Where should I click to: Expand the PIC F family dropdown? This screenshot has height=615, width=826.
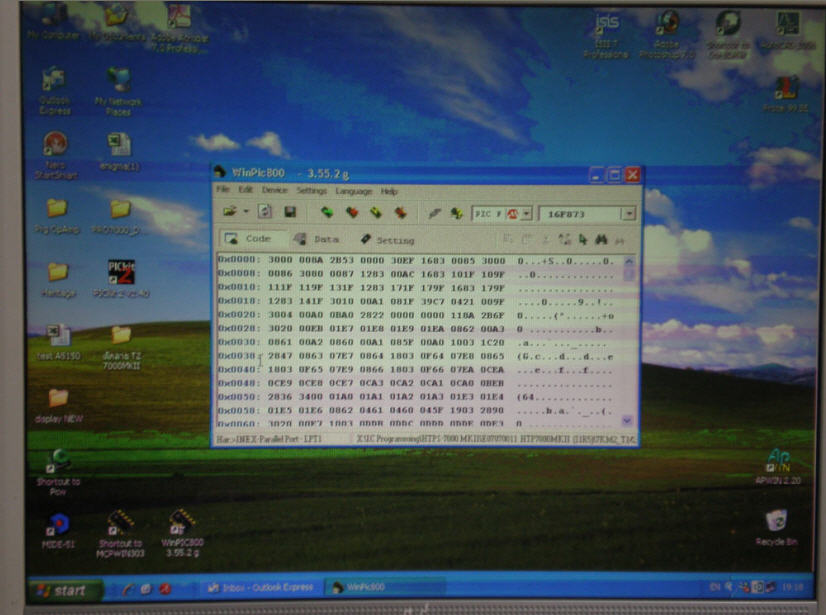click(527, 214)
